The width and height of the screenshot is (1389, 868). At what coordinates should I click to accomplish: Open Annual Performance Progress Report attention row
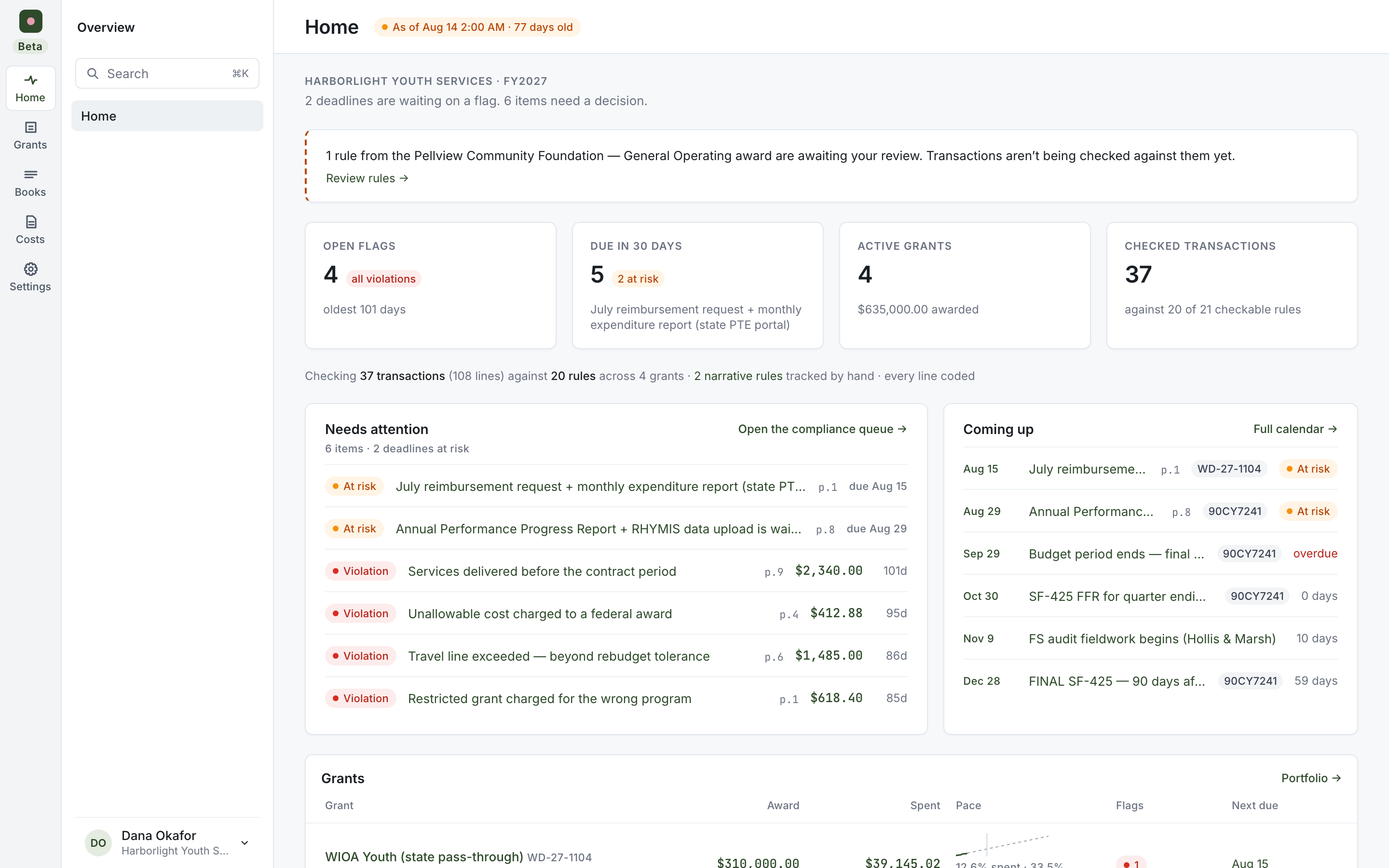(616, 529)
